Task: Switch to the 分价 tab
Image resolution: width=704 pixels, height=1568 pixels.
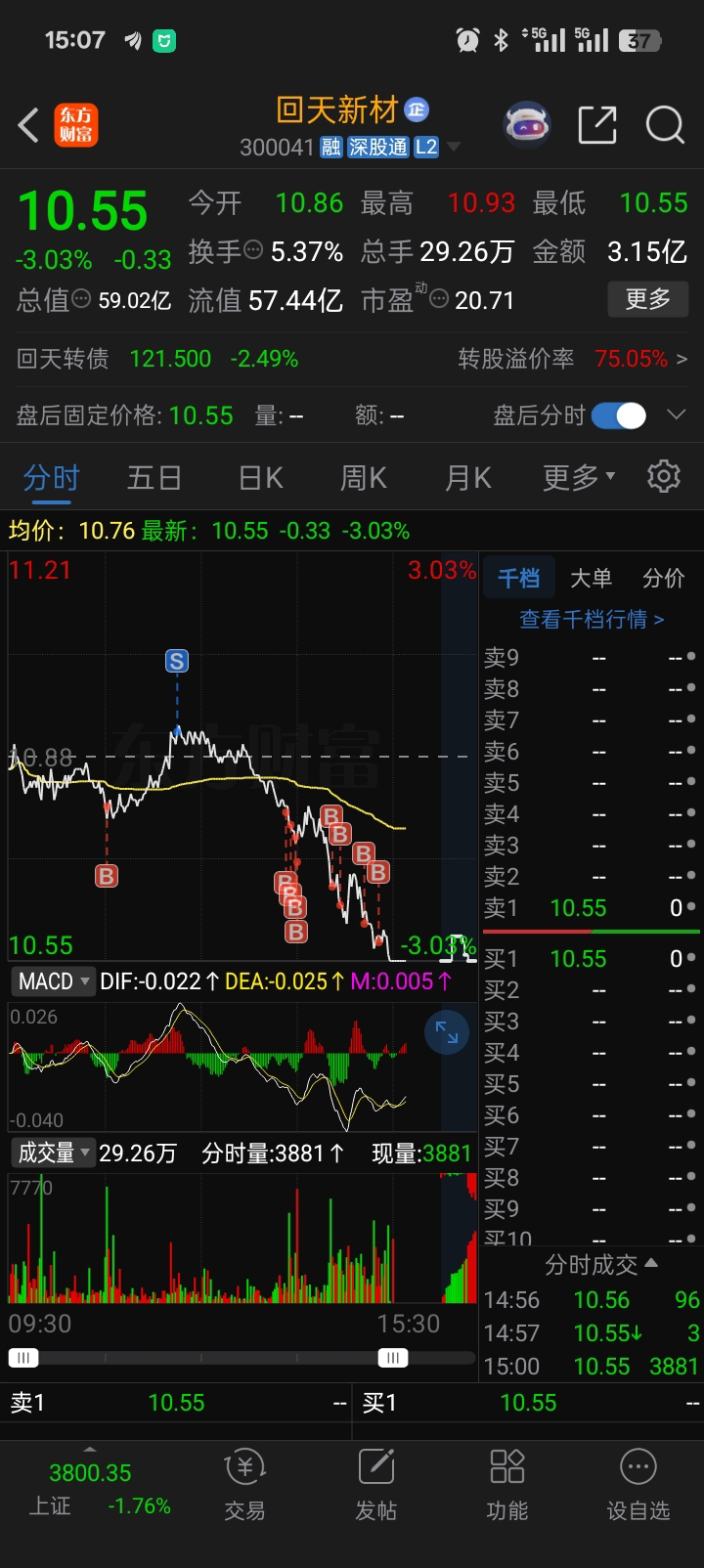Action: tap(663, 578)
